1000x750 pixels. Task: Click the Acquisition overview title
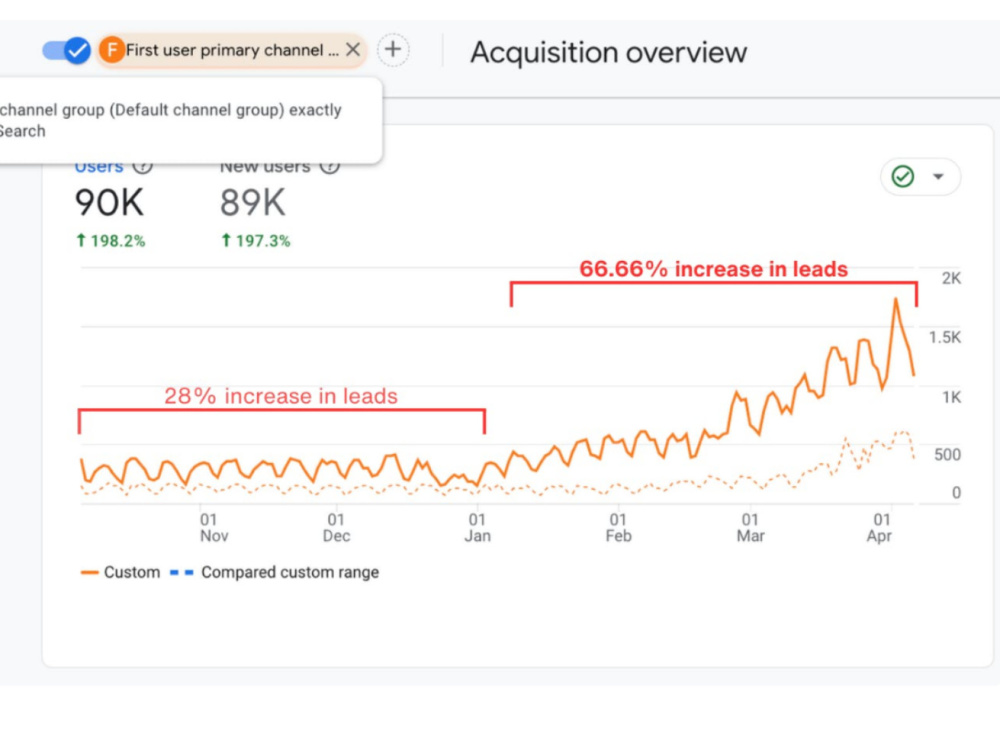click(x=608, y=52)
